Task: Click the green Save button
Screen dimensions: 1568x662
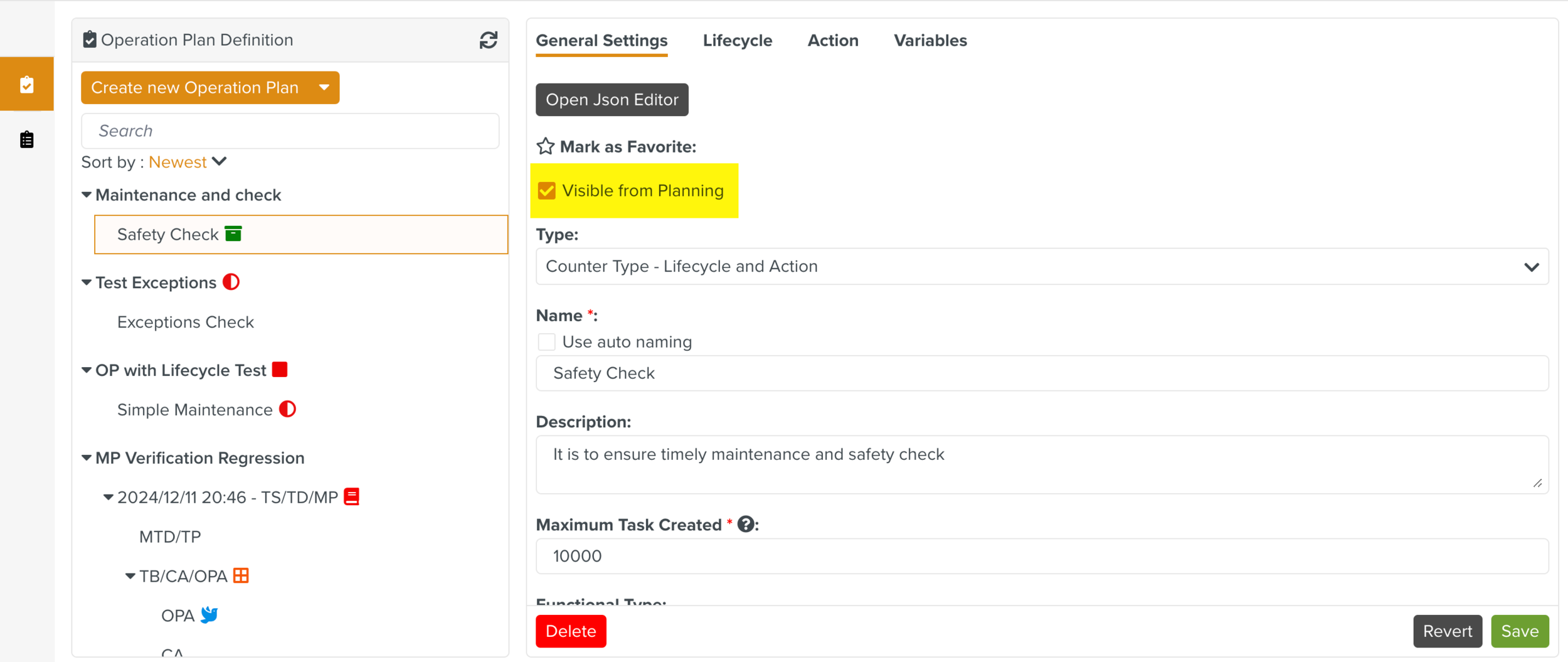Action: click(1519, 631)
